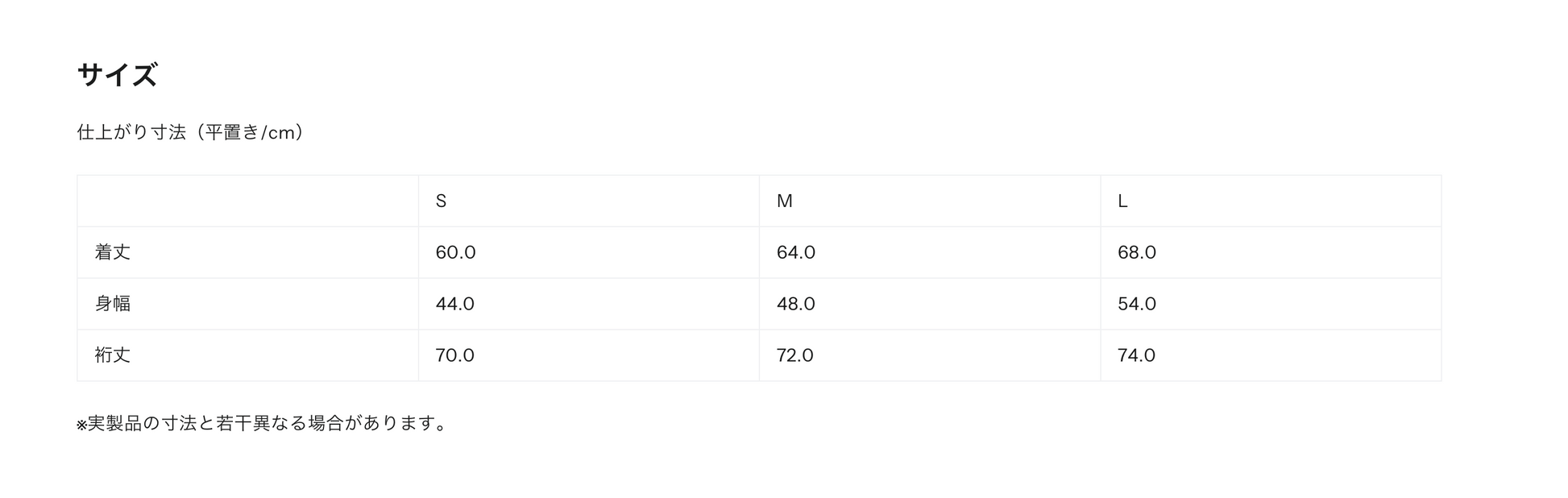Select the 44.0 身幅 cell
This screenshot has width=1568, height=498.
pos(454,304)
